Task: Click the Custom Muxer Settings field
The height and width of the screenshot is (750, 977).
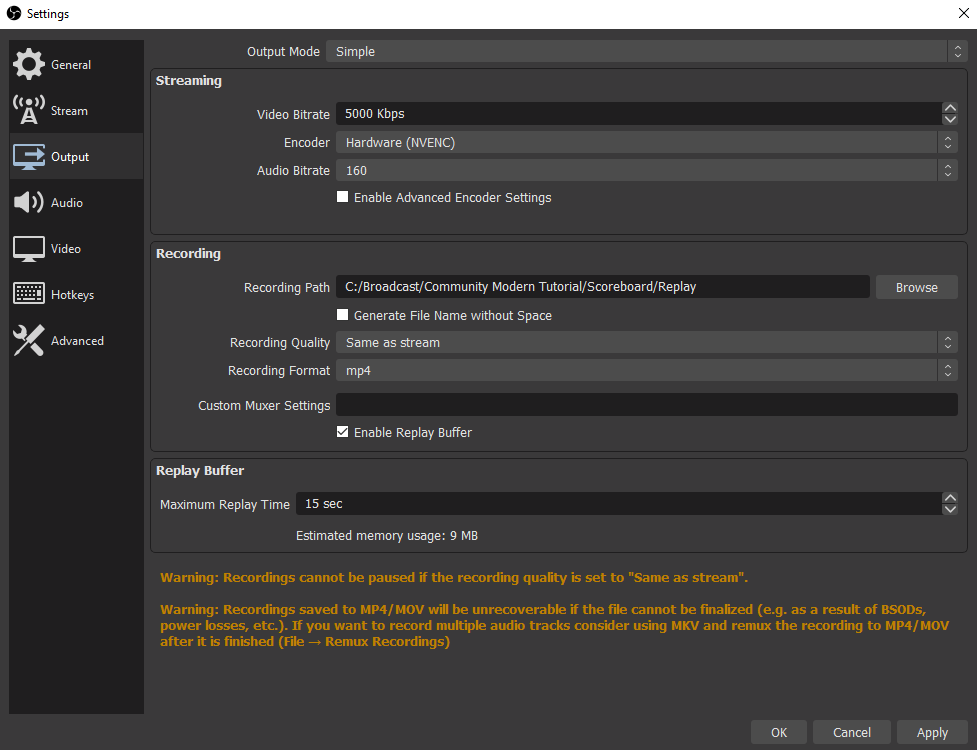Action: pyautogui.click(x=647, y=404)
